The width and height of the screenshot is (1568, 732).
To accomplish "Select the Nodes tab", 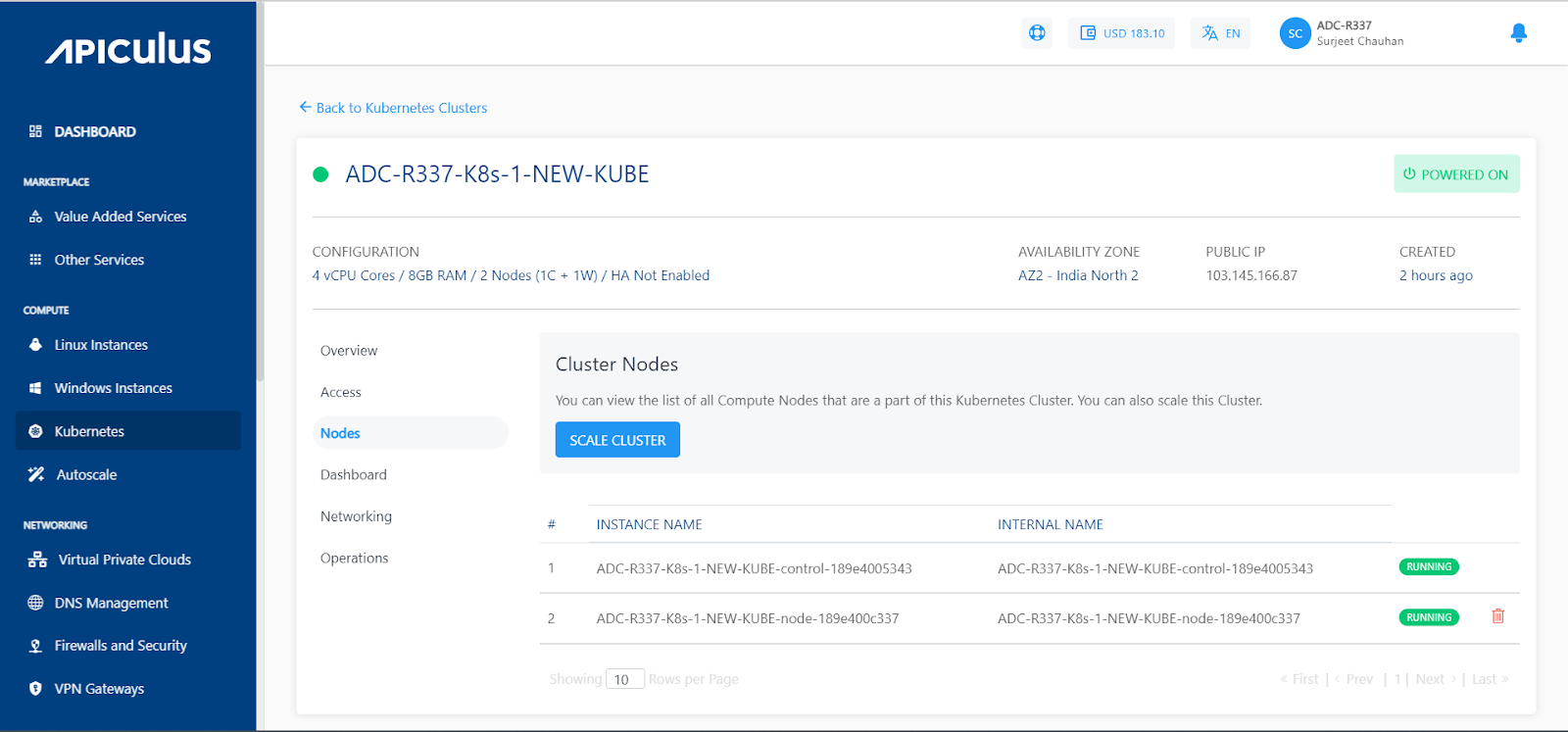I will [x=410, y=433].
